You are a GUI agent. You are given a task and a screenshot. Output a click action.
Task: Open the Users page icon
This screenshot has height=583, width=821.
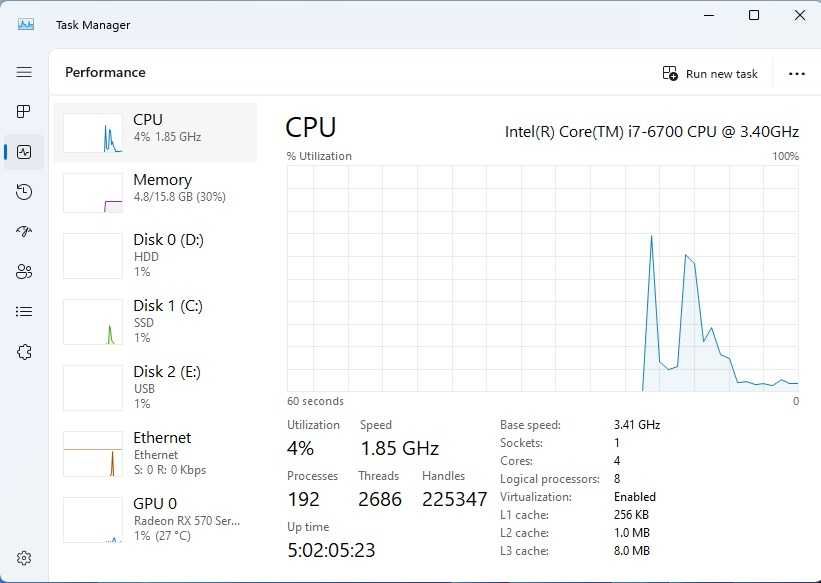[x=25, y=271]
